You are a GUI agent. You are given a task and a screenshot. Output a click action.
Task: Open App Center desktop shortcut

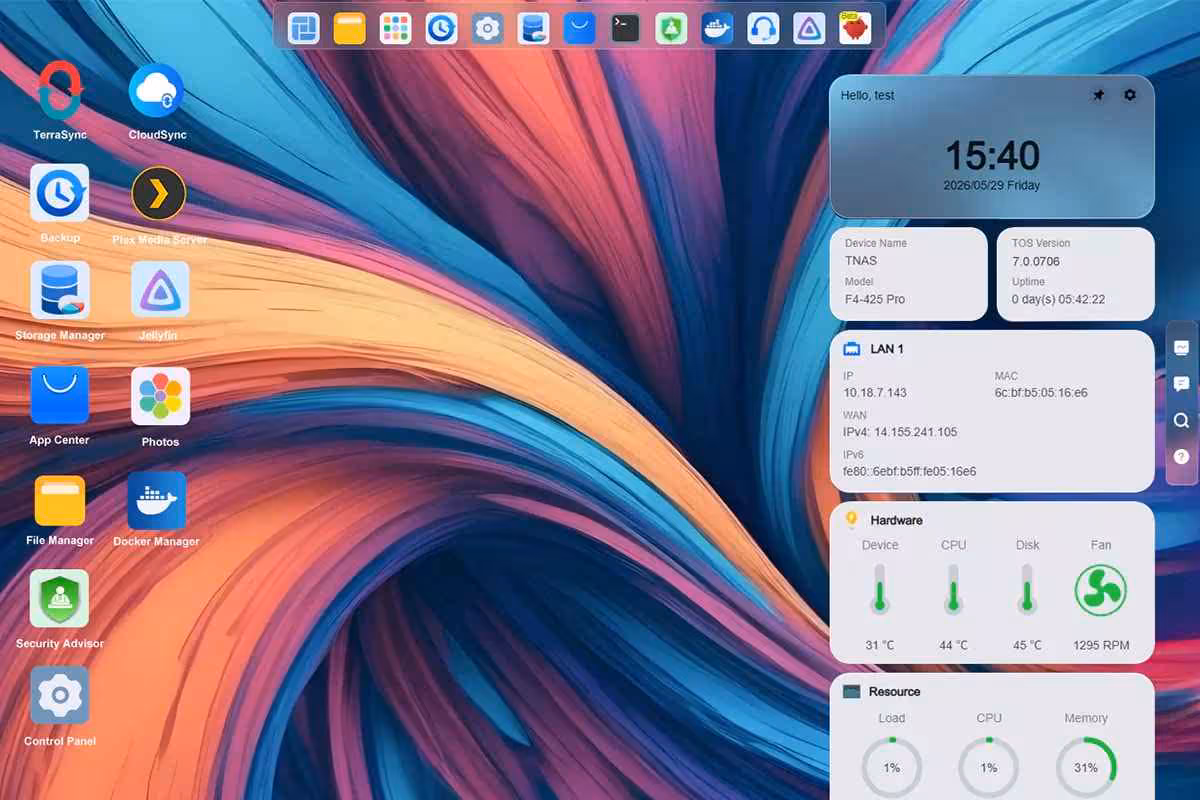pyautogui.click(x=60, y=395)
